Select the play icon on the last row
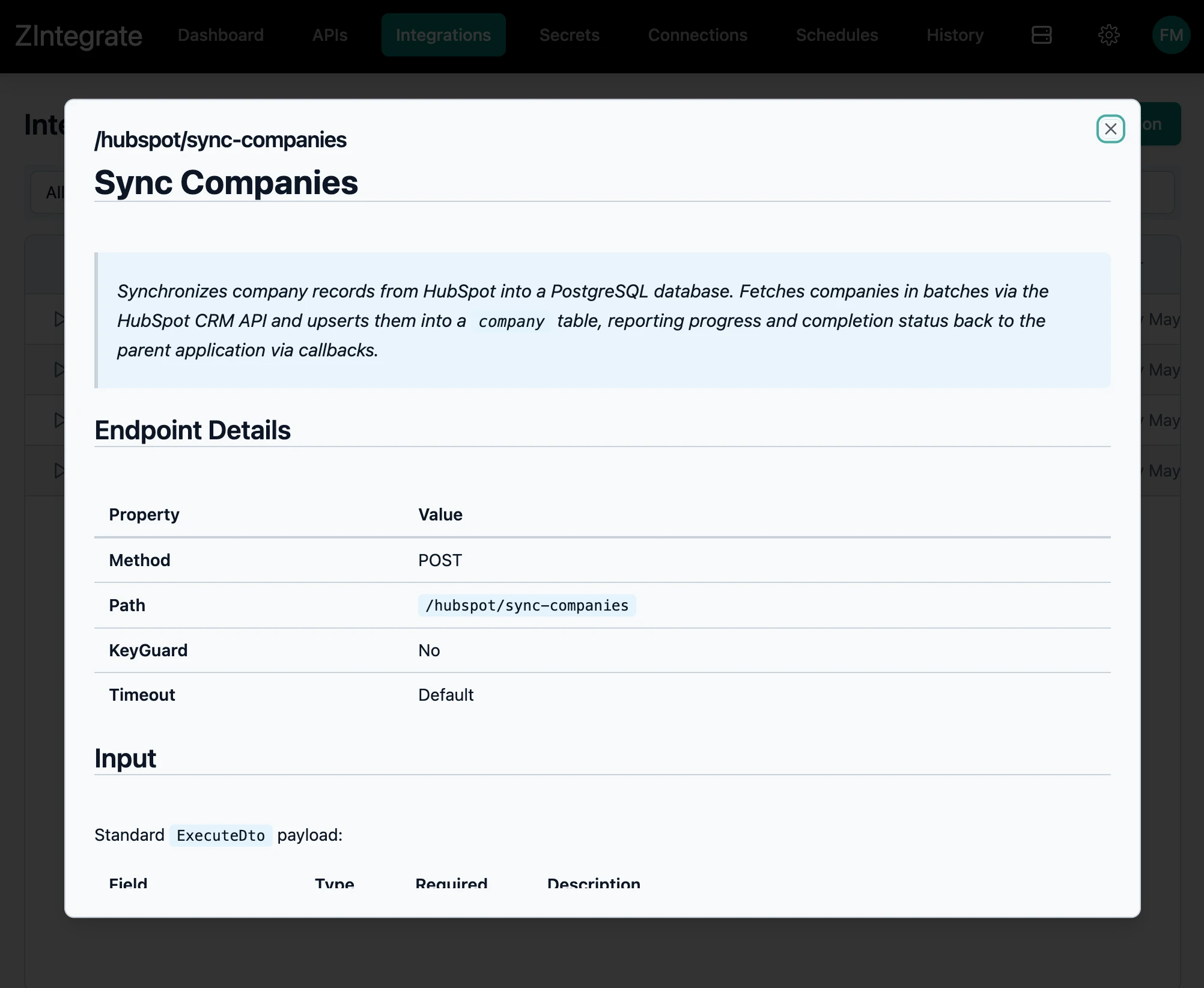This screenshot has width=1204, height=988. (x=58, y=471)
